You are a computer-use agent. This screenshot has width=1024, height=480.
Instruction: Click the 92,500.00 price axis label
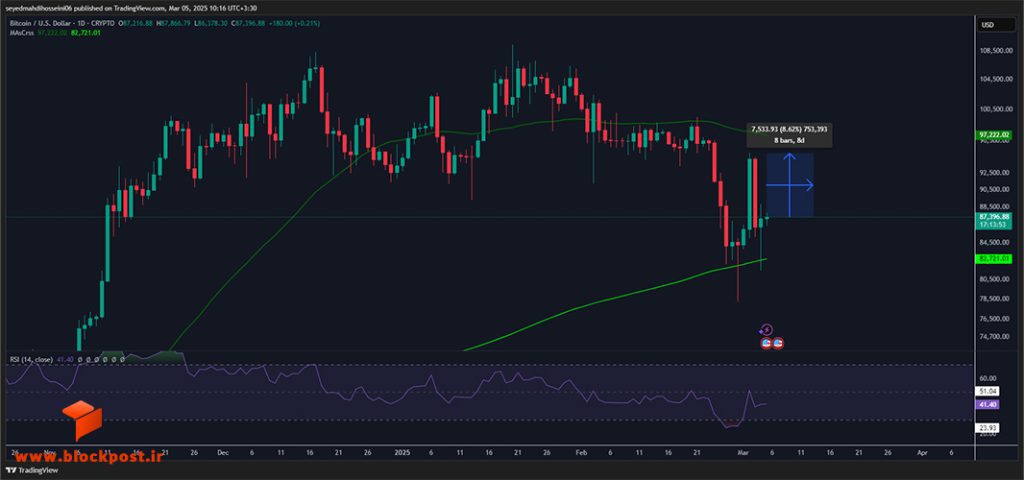pyautogui.click(x=995, y=172)
